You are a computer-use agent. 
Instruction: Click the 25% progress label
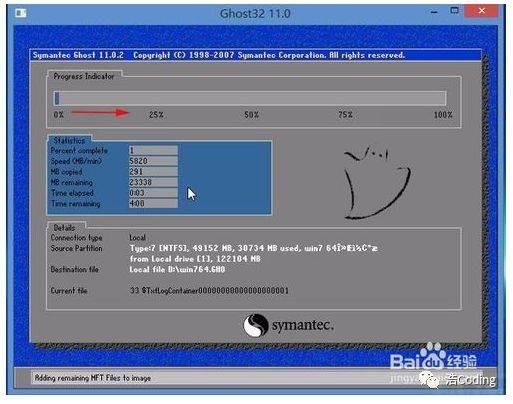click(x=156, y=115)
